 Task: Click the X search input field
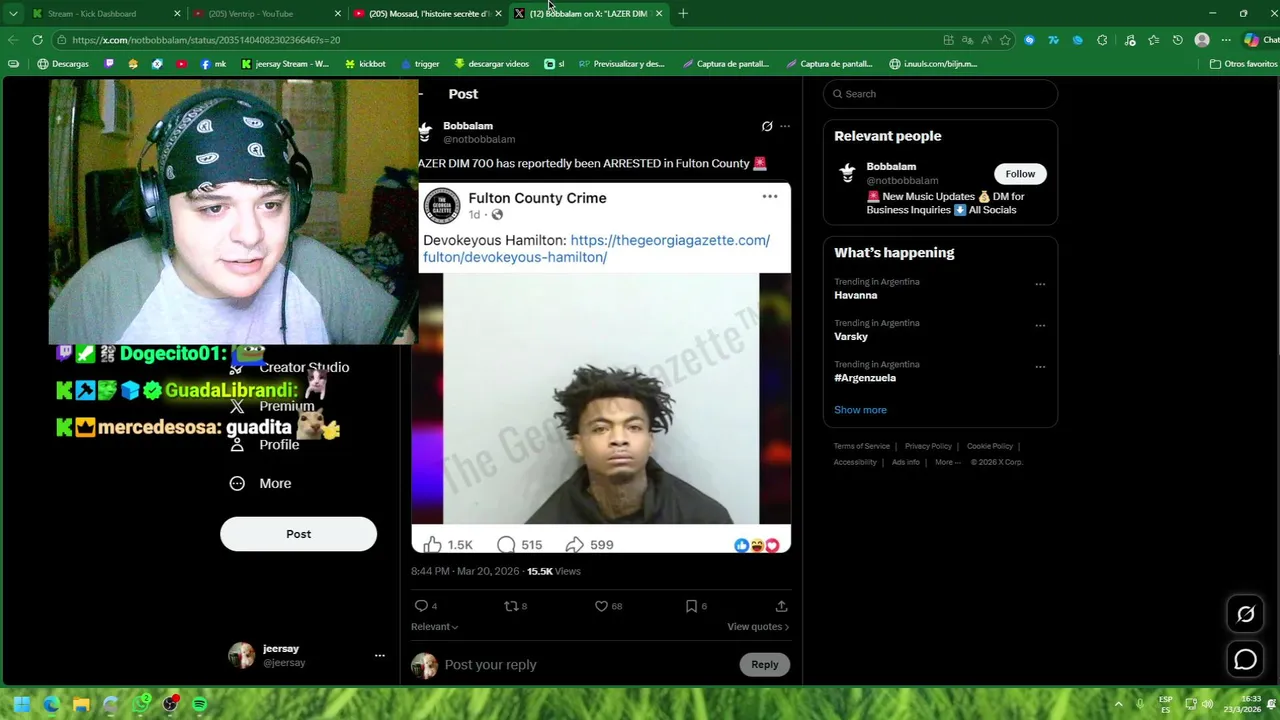pyautogui.click(x=940, y=94)
